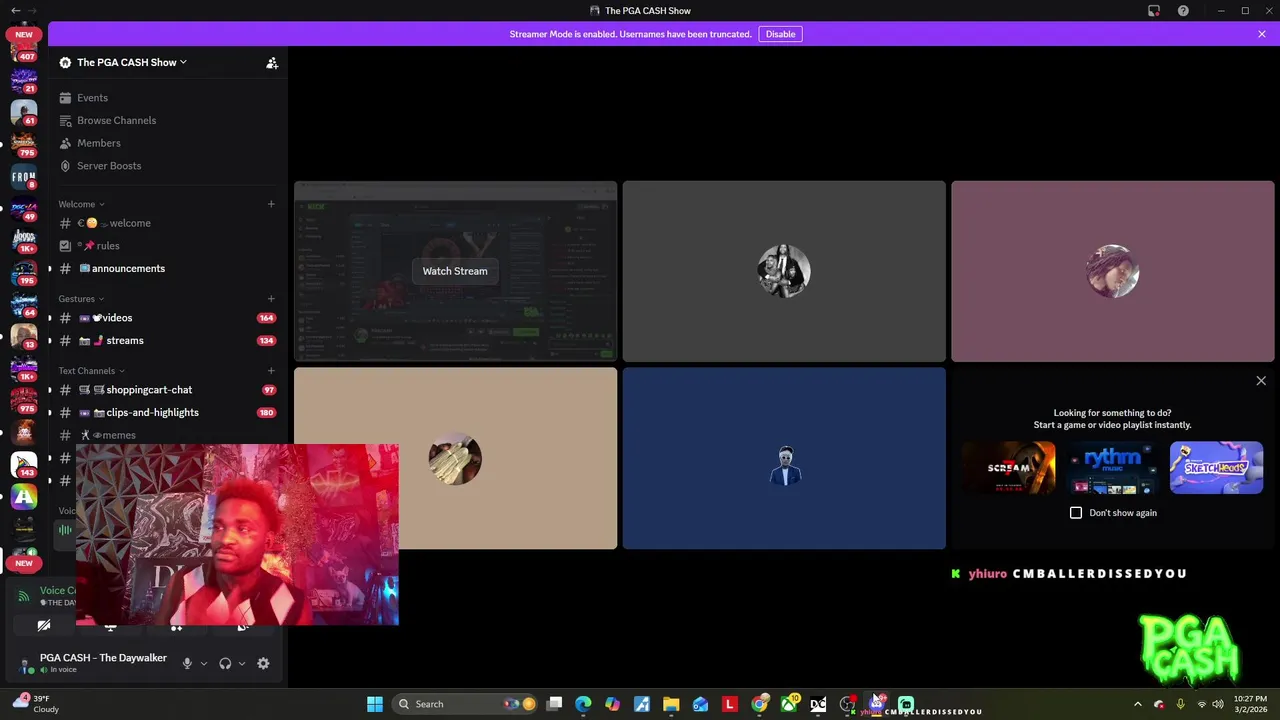Start the Scream activity thumbnail
The height and width of the screenshot is (720, 1280).
coord(1008,468)
